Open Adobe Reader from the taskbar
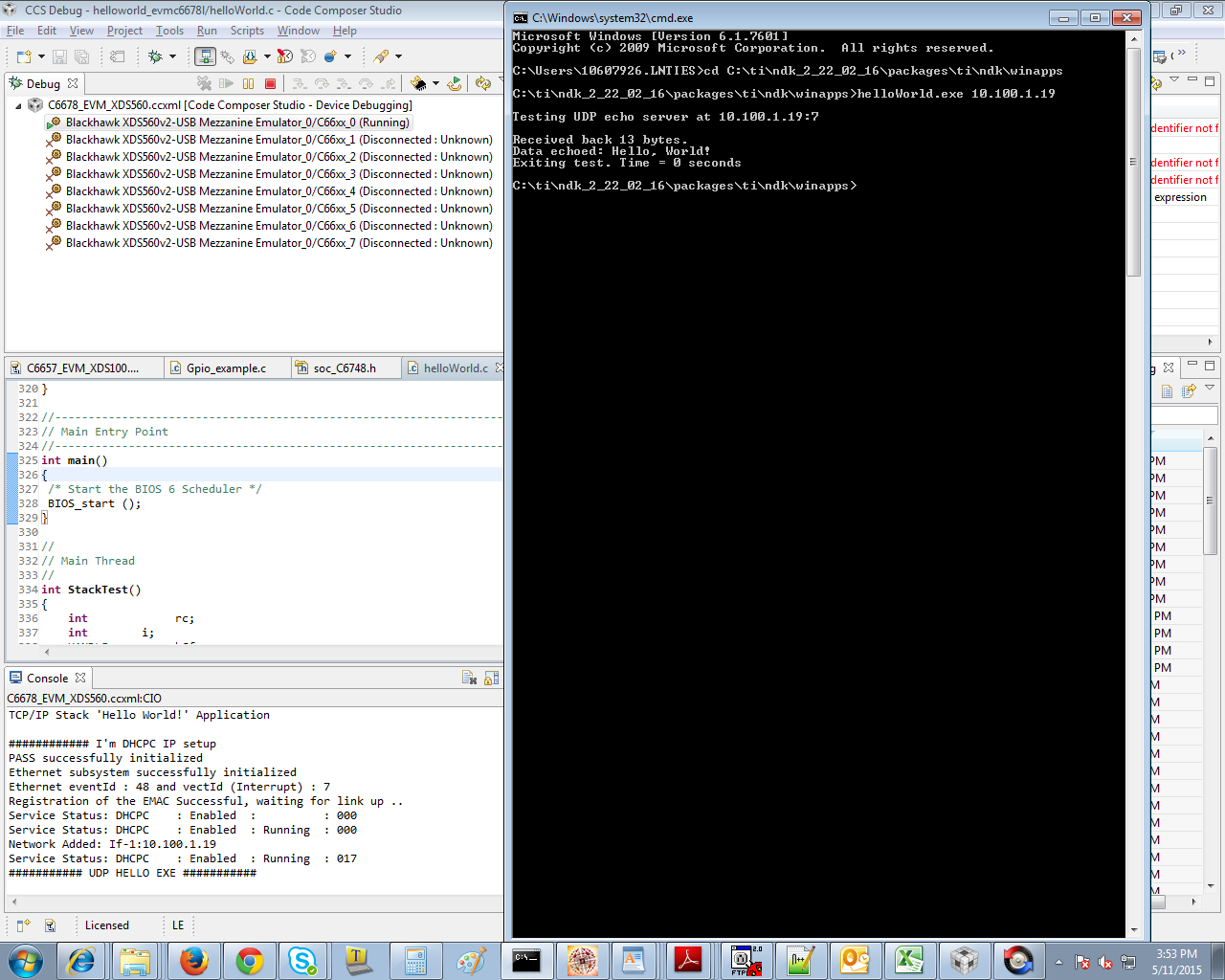 688,960
